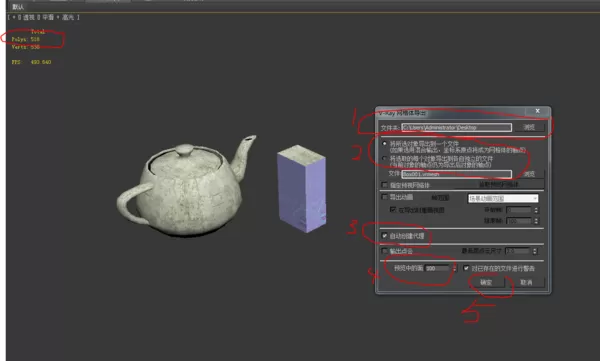Click the preview faces spinner arrows

pyautogui.click(x=454, y=268)
